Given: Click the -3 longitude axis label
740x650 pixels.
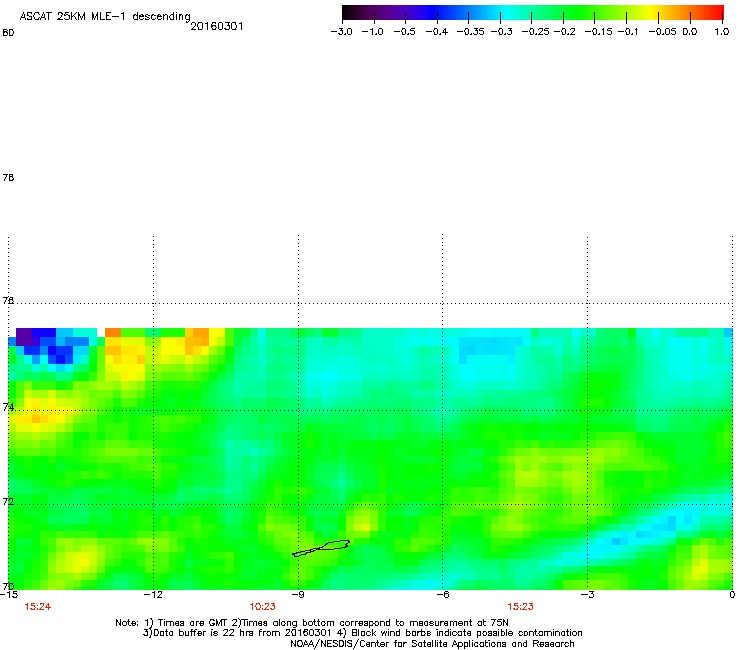Looking at the screenshot, I should click(x=587, y=594).
